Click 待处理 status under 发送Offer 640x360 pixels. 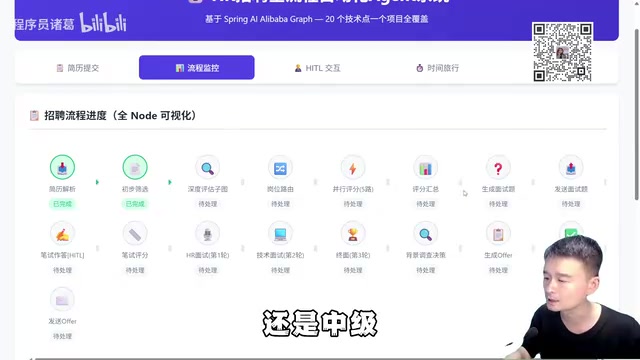[x=62, y=336]
